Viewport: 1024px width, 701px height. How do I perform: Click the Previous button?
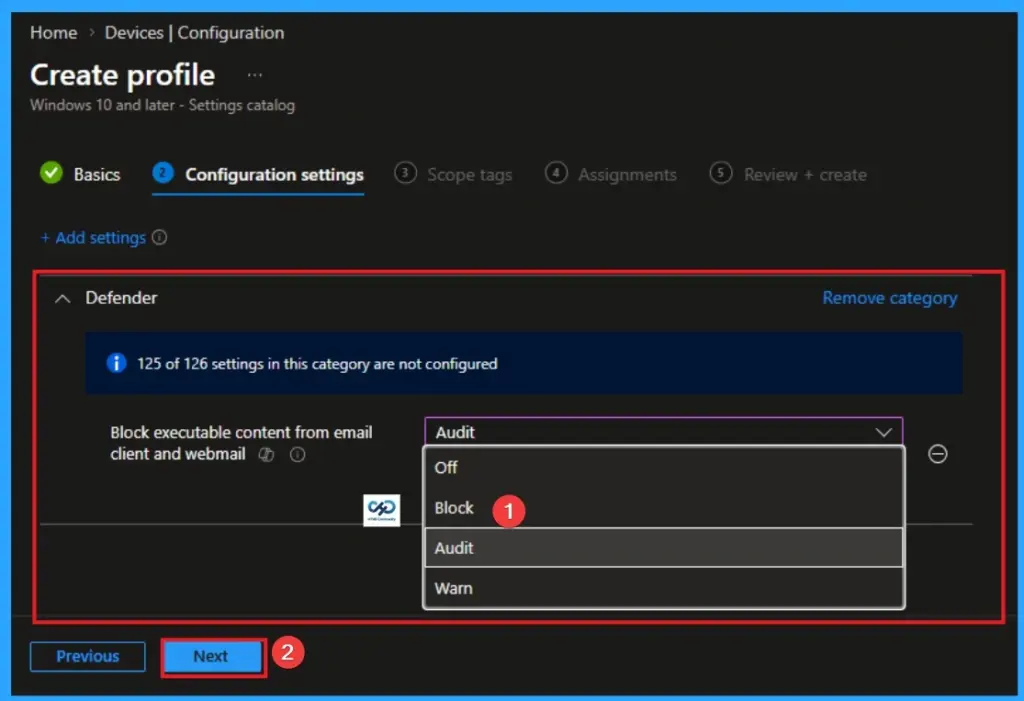pos(87,656)
